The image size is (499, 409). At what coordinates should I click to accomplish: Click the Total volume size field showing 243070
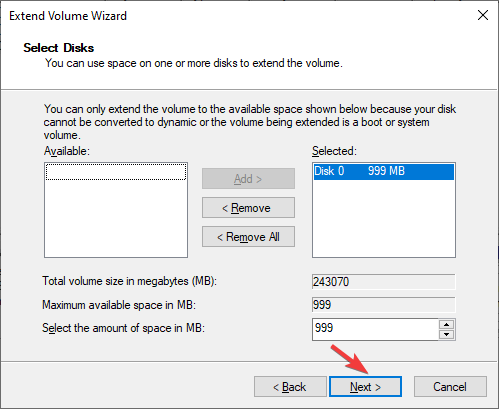coord(384,282)
